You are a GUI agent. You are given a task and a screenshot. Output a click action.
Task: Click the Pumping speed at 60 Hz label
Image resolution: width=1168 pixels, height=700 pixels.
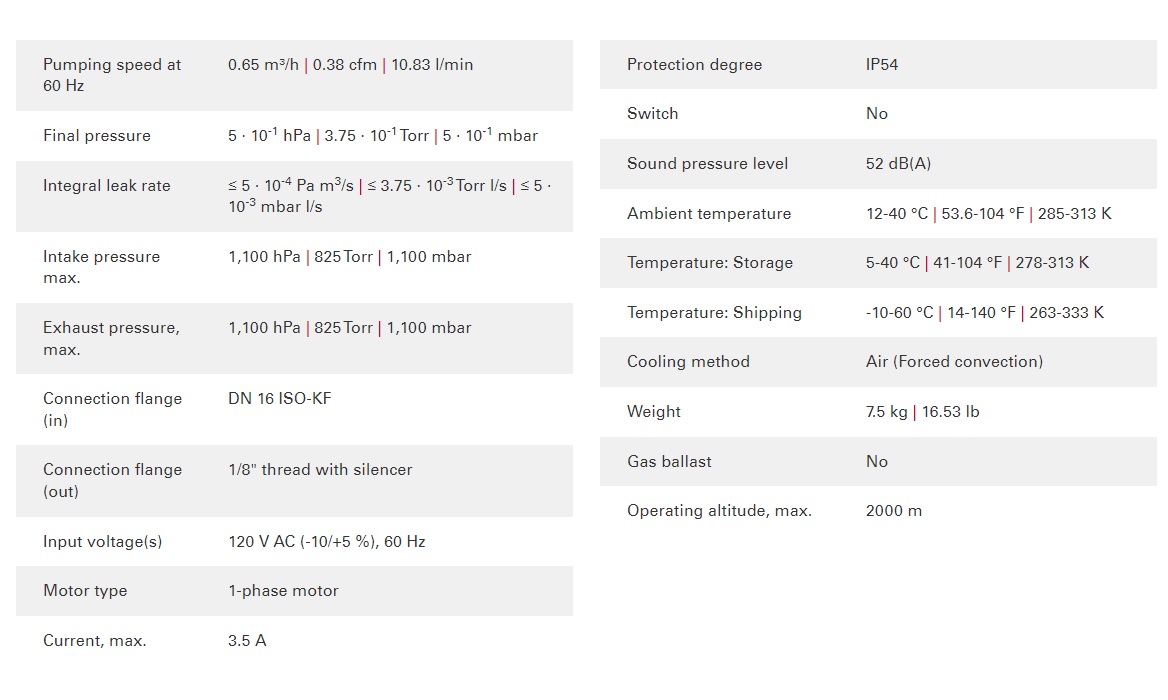point(112,75)
